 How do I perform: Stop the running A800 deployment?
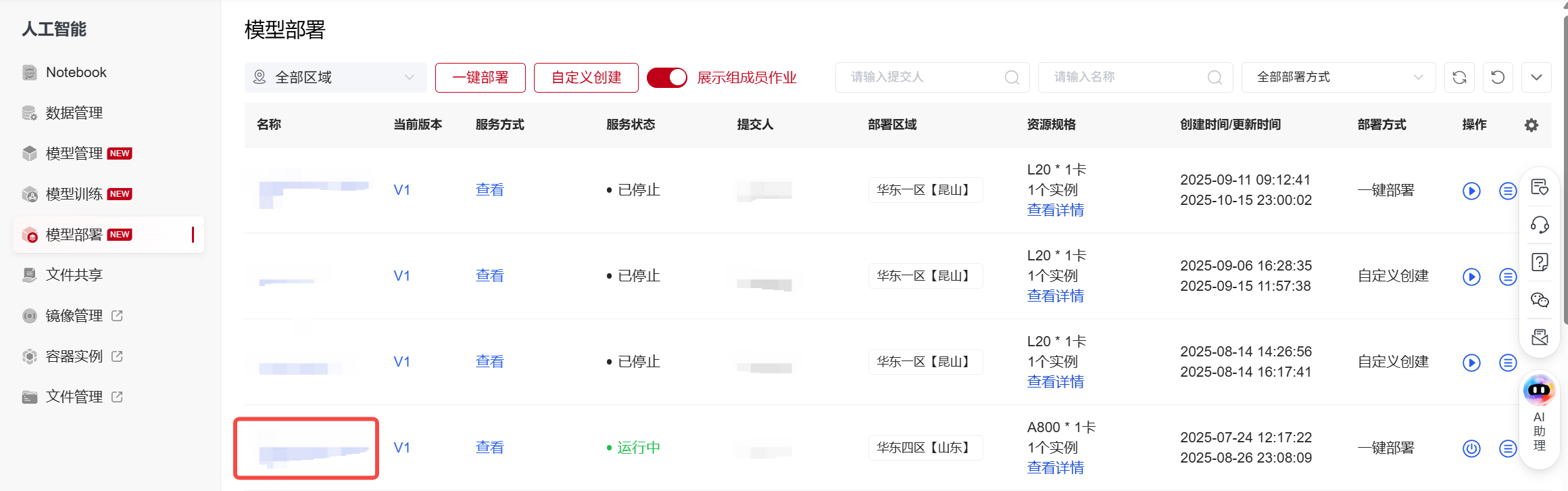click(x=1471, y=448)
